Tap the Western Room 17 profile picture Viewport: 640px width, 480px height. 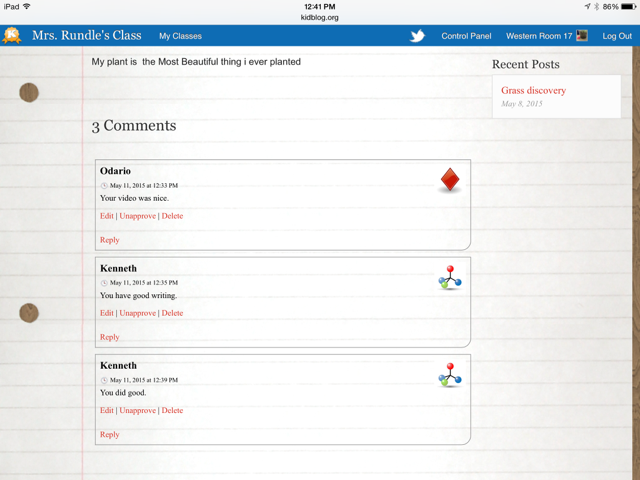coord(582,36)
